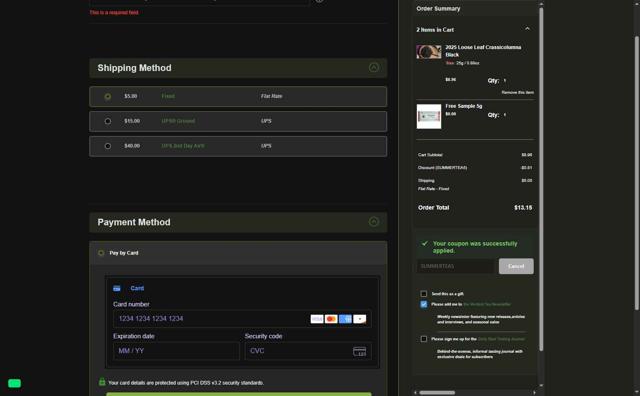This screenshot has height=396, width=640.
Task: Click the summary scroll-right arrow
Action: point(534,393)
